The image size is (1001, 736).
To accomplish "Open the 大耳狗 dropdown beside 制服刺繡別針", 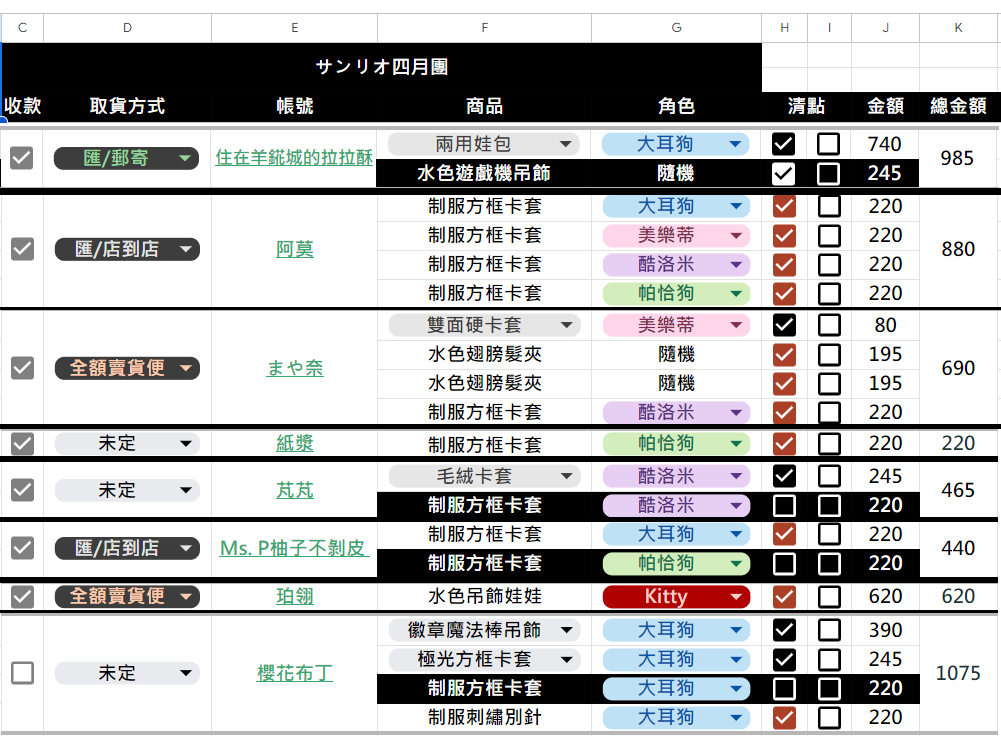I will pyautogui.click(x=676, y=717).
